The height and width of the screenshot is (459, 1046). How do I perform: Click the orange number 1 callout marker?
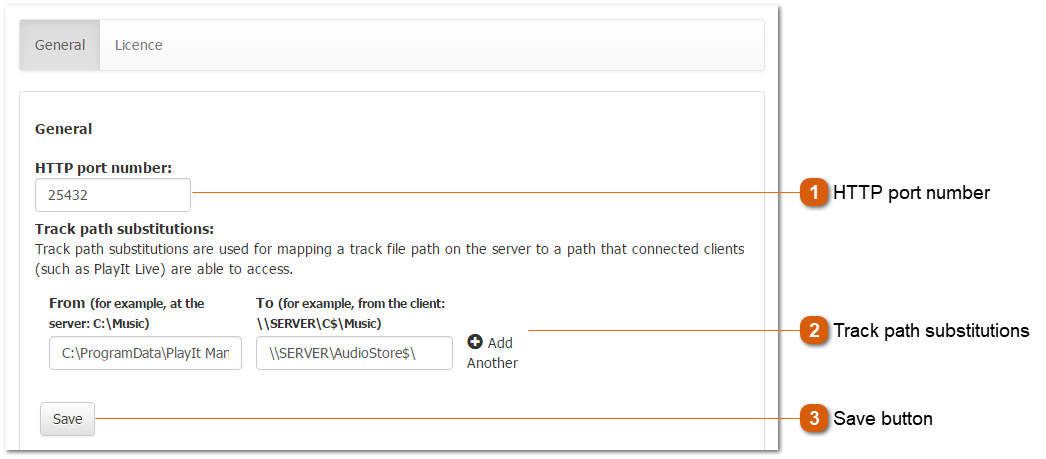pyautogui.click(x=815, y=192)
